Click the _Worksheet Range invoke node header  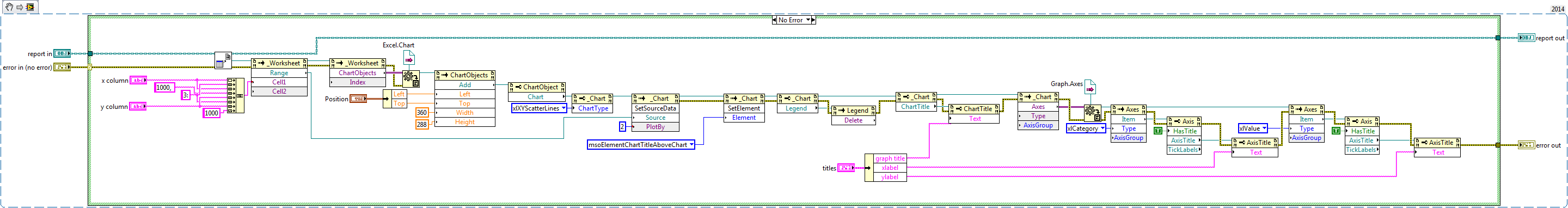(x=279, y=63)
